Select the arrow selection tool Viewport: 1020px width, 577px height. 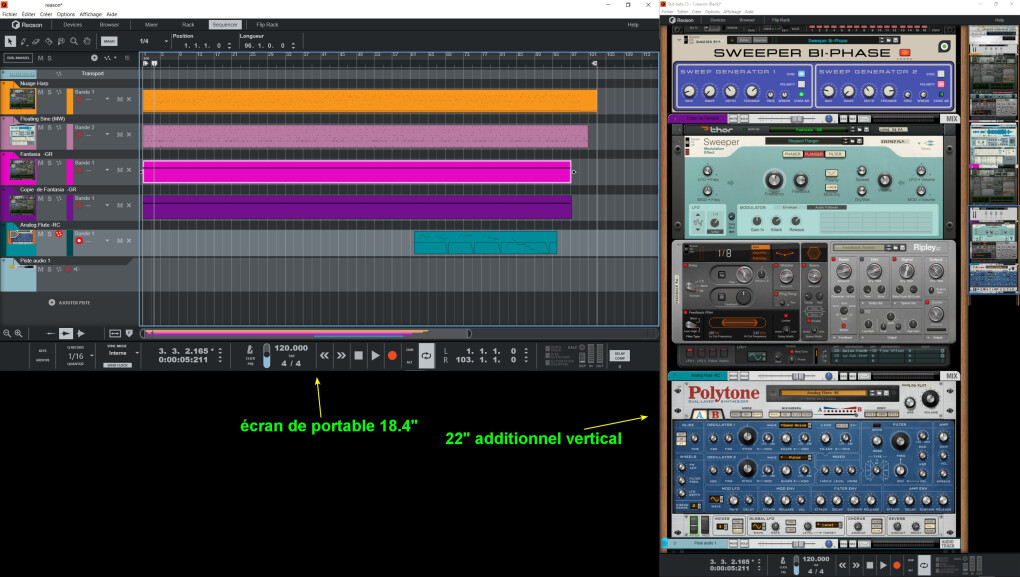pyautogui.click(x=10, y=41)
